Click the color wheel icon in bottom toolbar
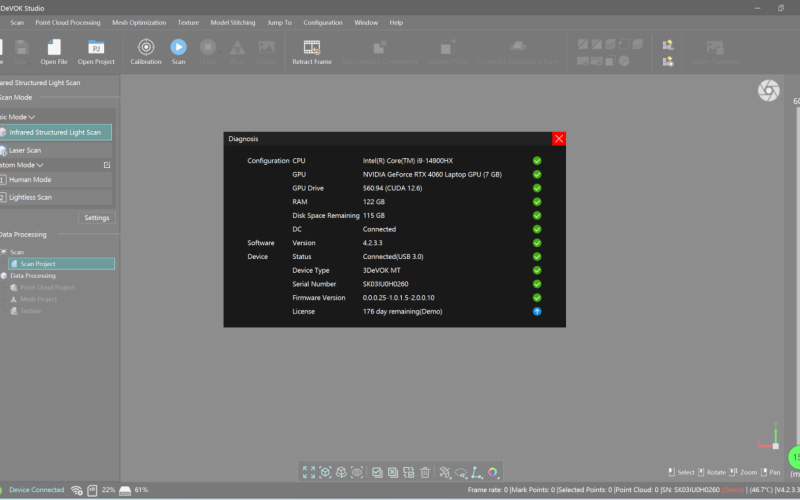The width and height of the screenshot is (800, 500). 493,472
